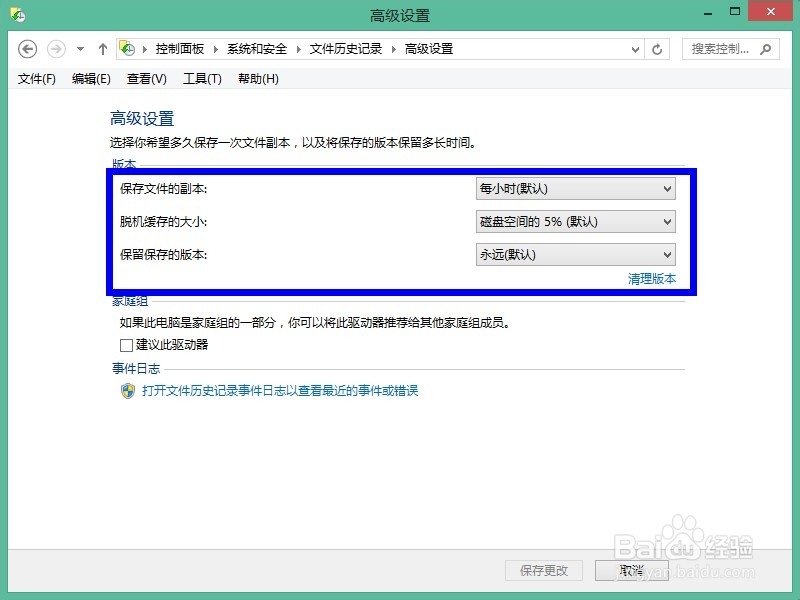800x600 pixels.
Task: Click the refresh icon beside the address bar
Action: click(x=658, y=48)
